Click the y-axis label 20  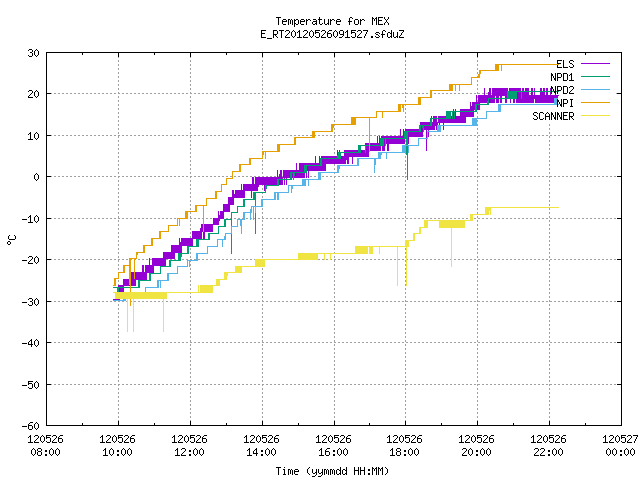[x=33, y=94]
